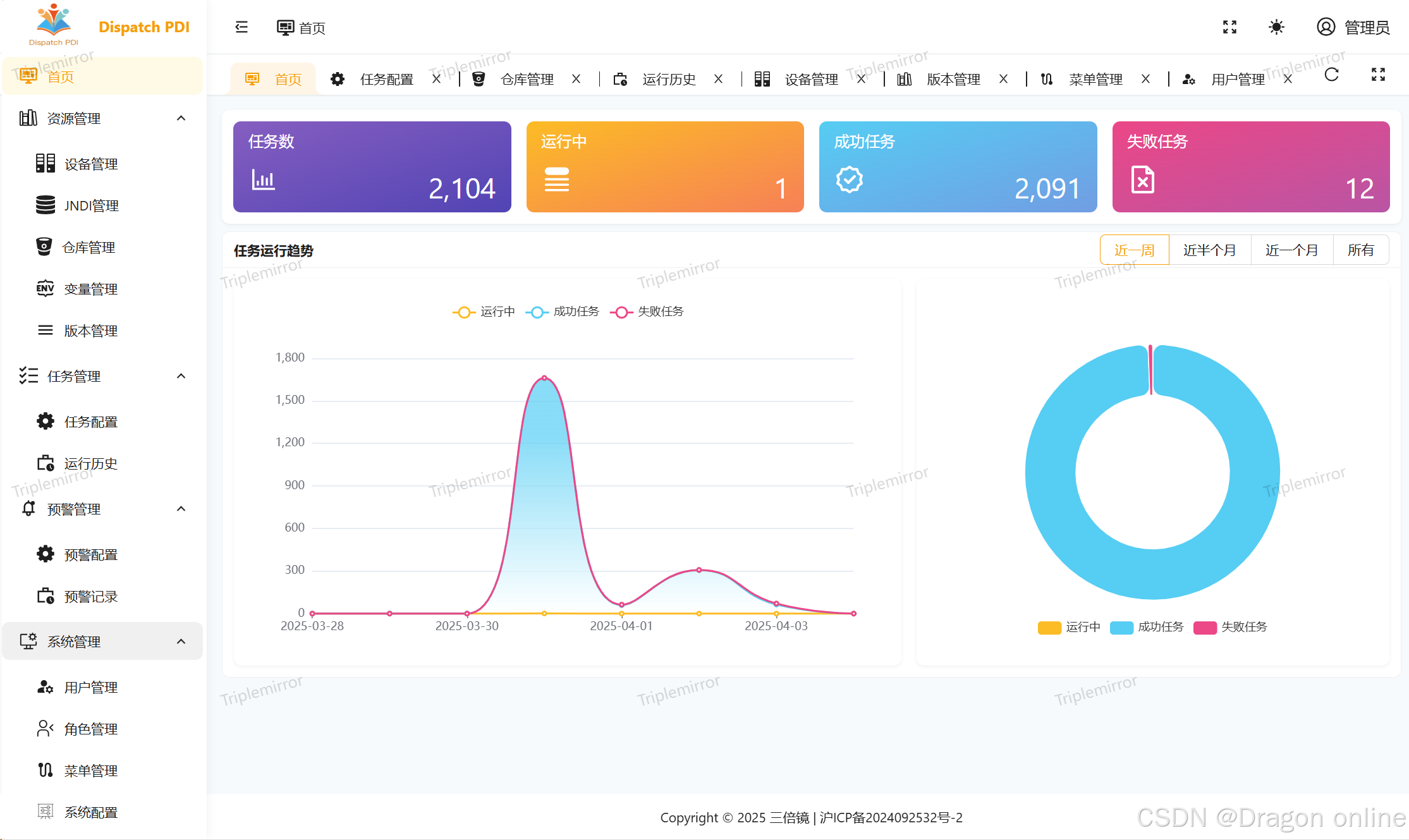Switch to the 运行历史 tab
The width and height of the screenshot is (1409, 840).
point(668,80)
